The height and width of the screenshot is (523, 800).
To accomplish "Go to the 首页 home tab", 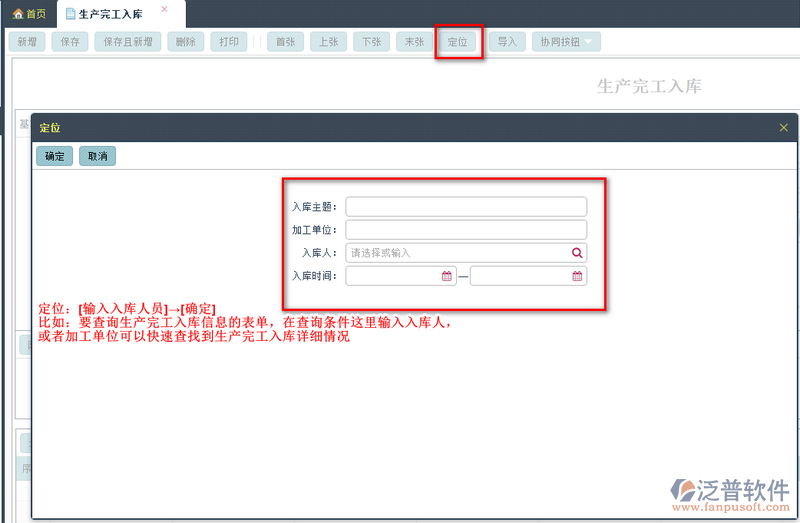I will point(29,14).
